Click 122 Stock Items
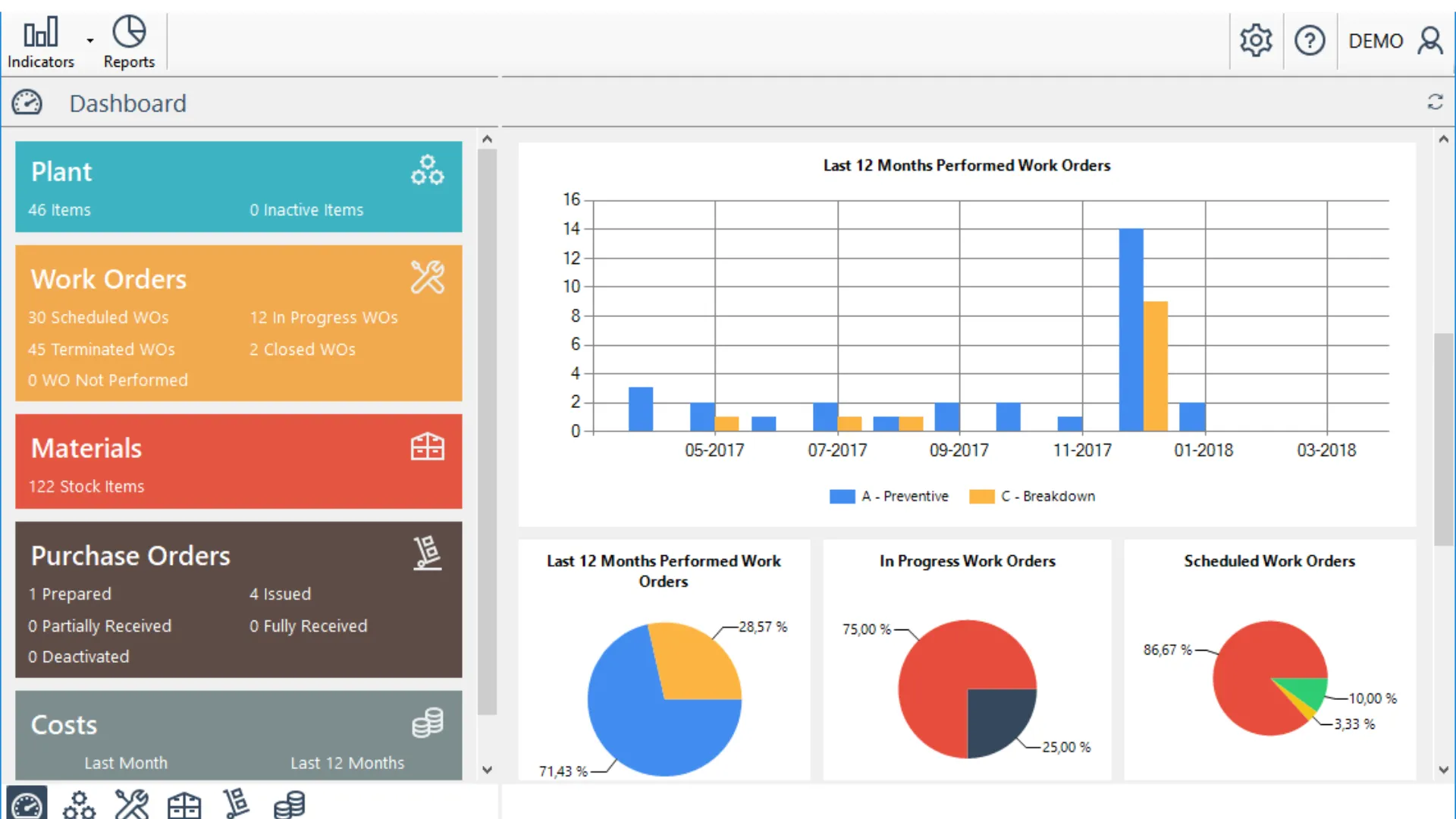Image resolution: width=1456 pixels, height=819 pixels. [x=86, y=487]
